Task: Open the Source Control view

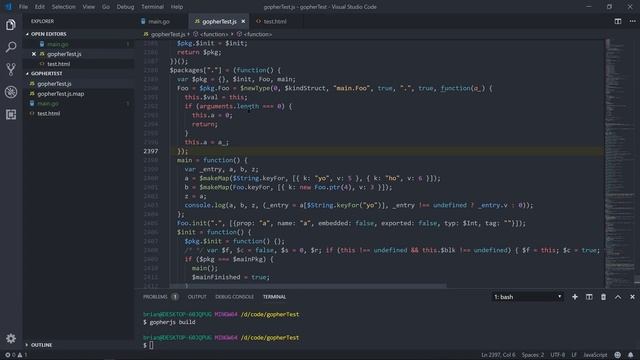Action: click(x=11, y=69)
